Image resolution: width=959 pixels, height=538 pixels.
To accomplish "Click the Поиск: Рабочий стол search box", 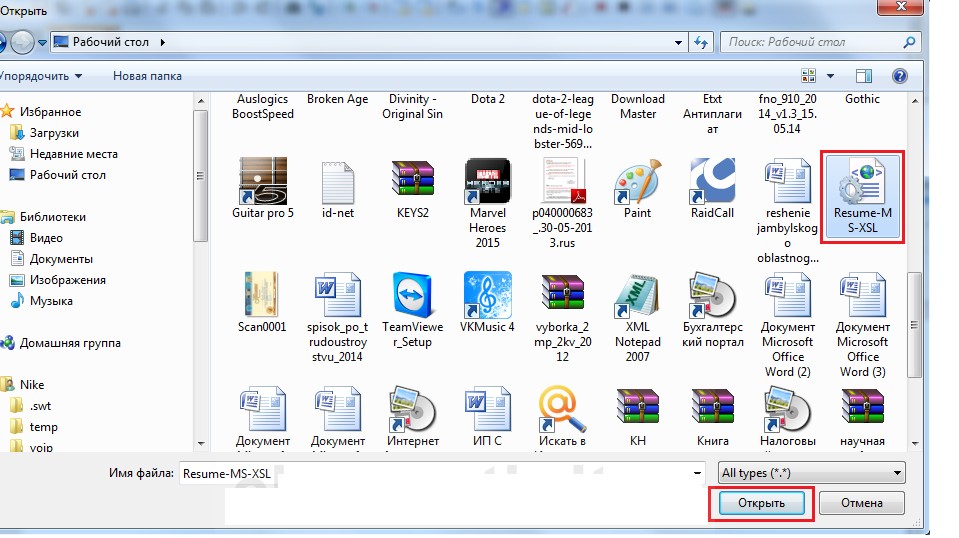I will [820, 42].
